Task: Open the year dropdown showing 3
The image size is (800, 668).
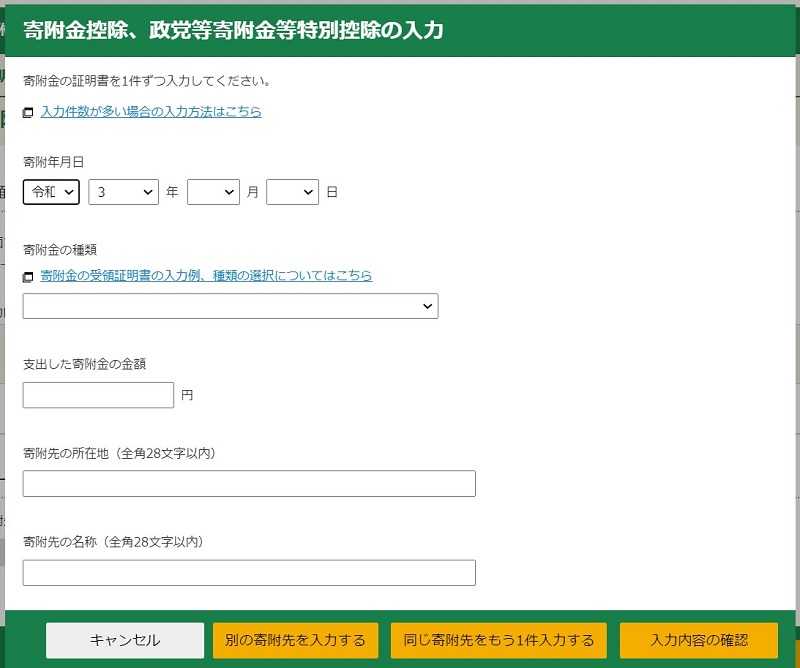Action: [122, 191]
